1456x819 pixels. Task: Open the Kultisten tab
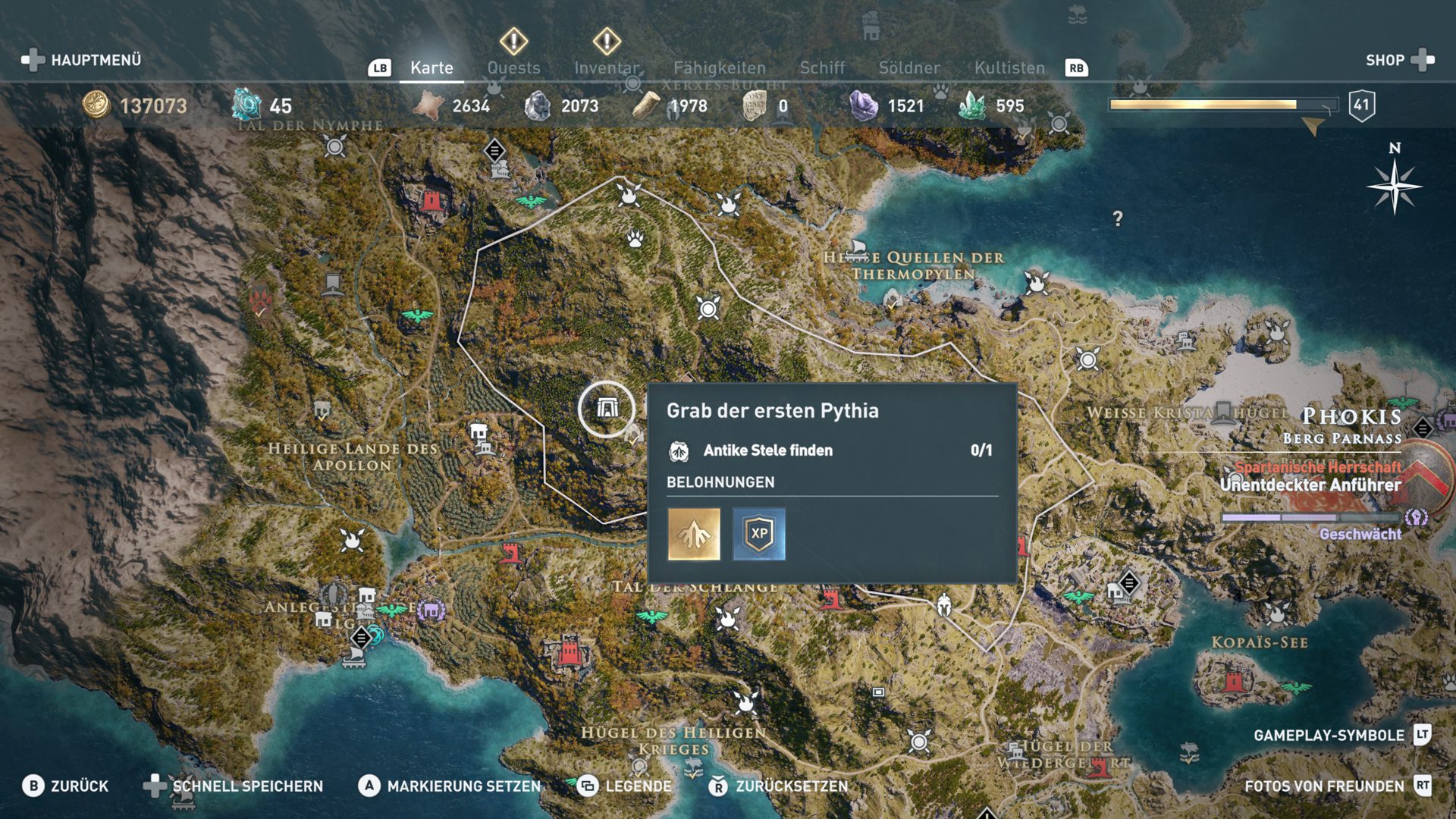[1009, 67]
